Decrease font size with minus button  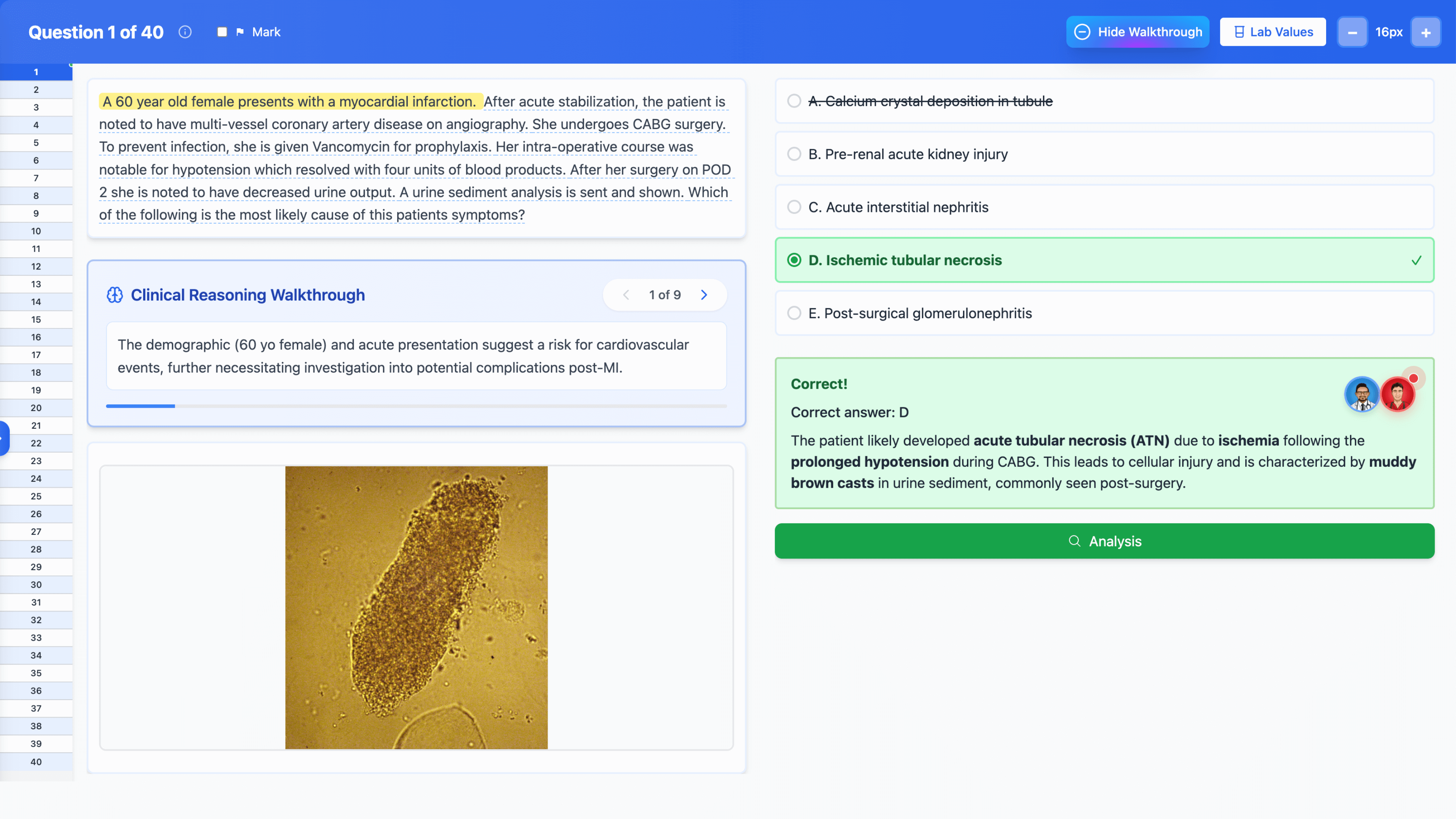(x=1352, y=32)
